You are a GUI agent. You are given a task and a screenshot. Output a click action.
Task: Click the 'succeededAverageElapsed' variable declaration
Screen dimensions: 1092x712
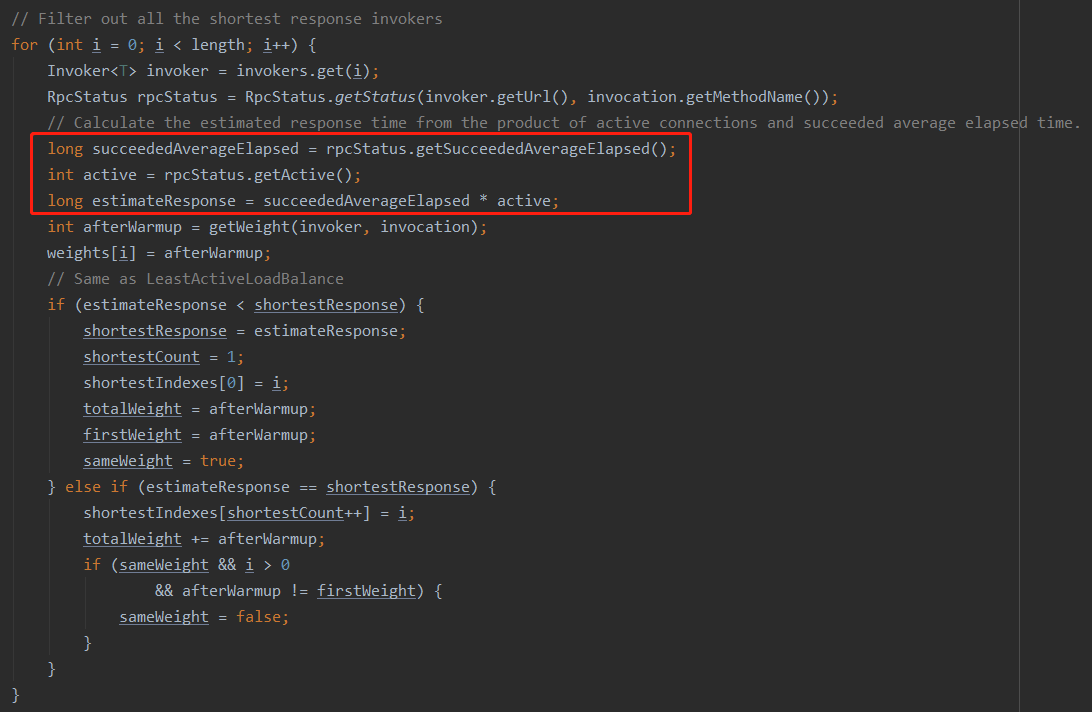195,149
